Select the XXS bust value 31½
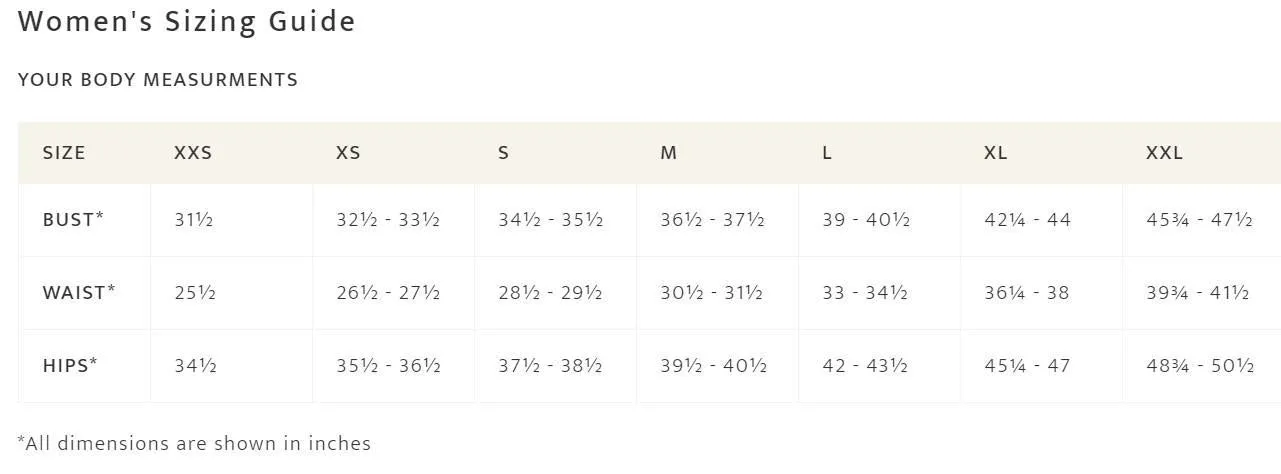The width and height of the screenshot is (1281, 474). [193, 220]
